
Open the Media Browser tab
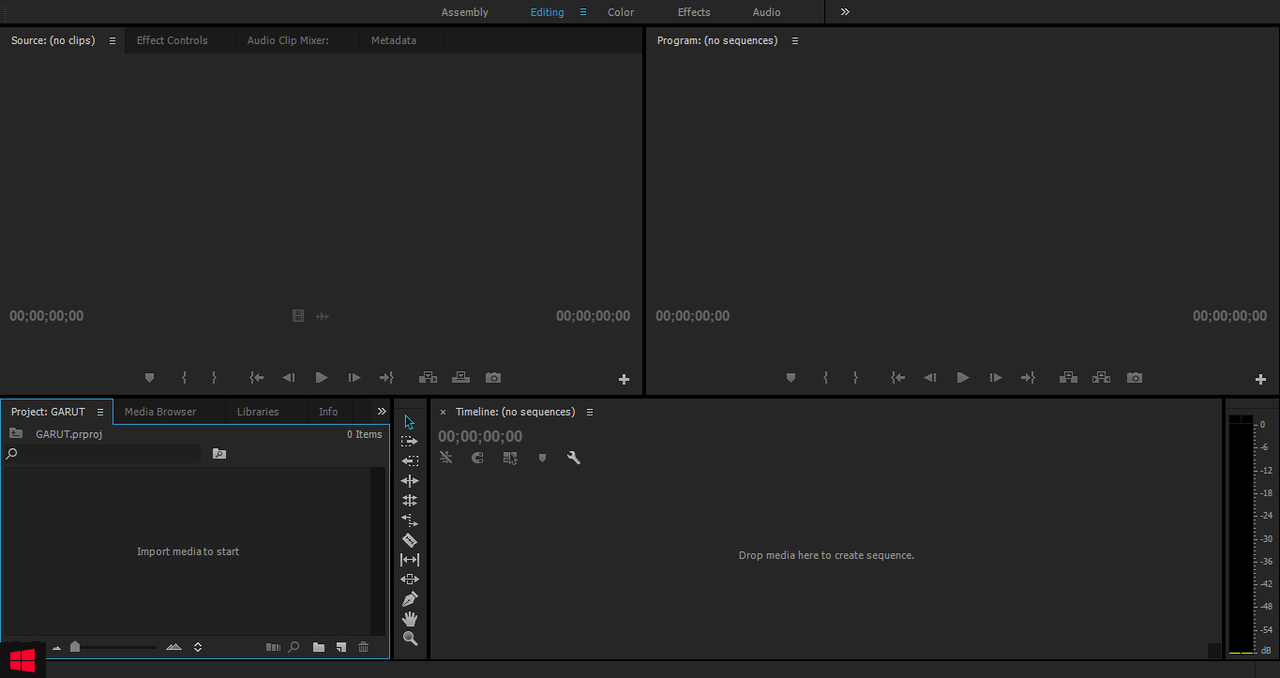pos(160,412)
